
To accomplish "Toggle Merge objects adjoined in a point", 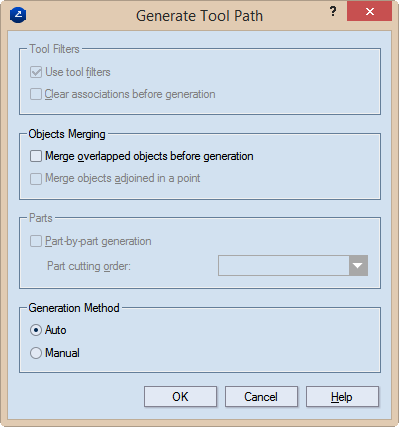I will pyautogui.click(x=36, y=178).
